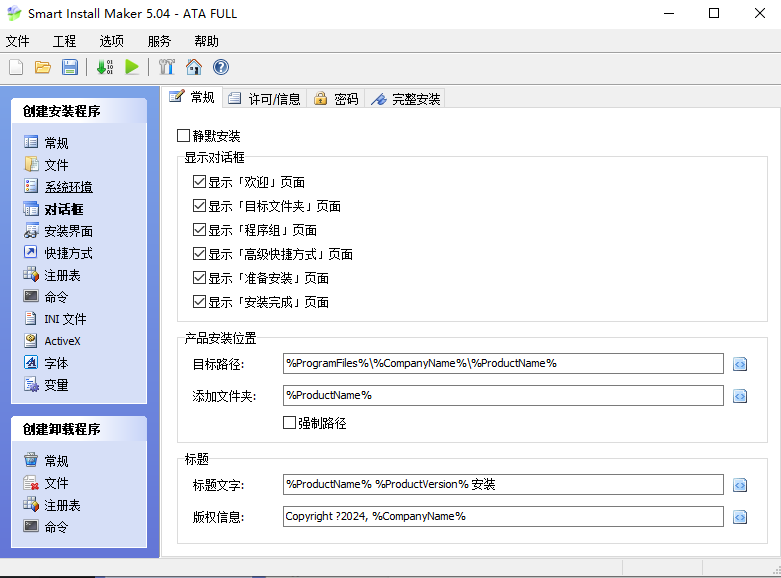The image size is (781, 578).
Task: Open the Settings tools icon in toolbar
Action: [167, 67]
